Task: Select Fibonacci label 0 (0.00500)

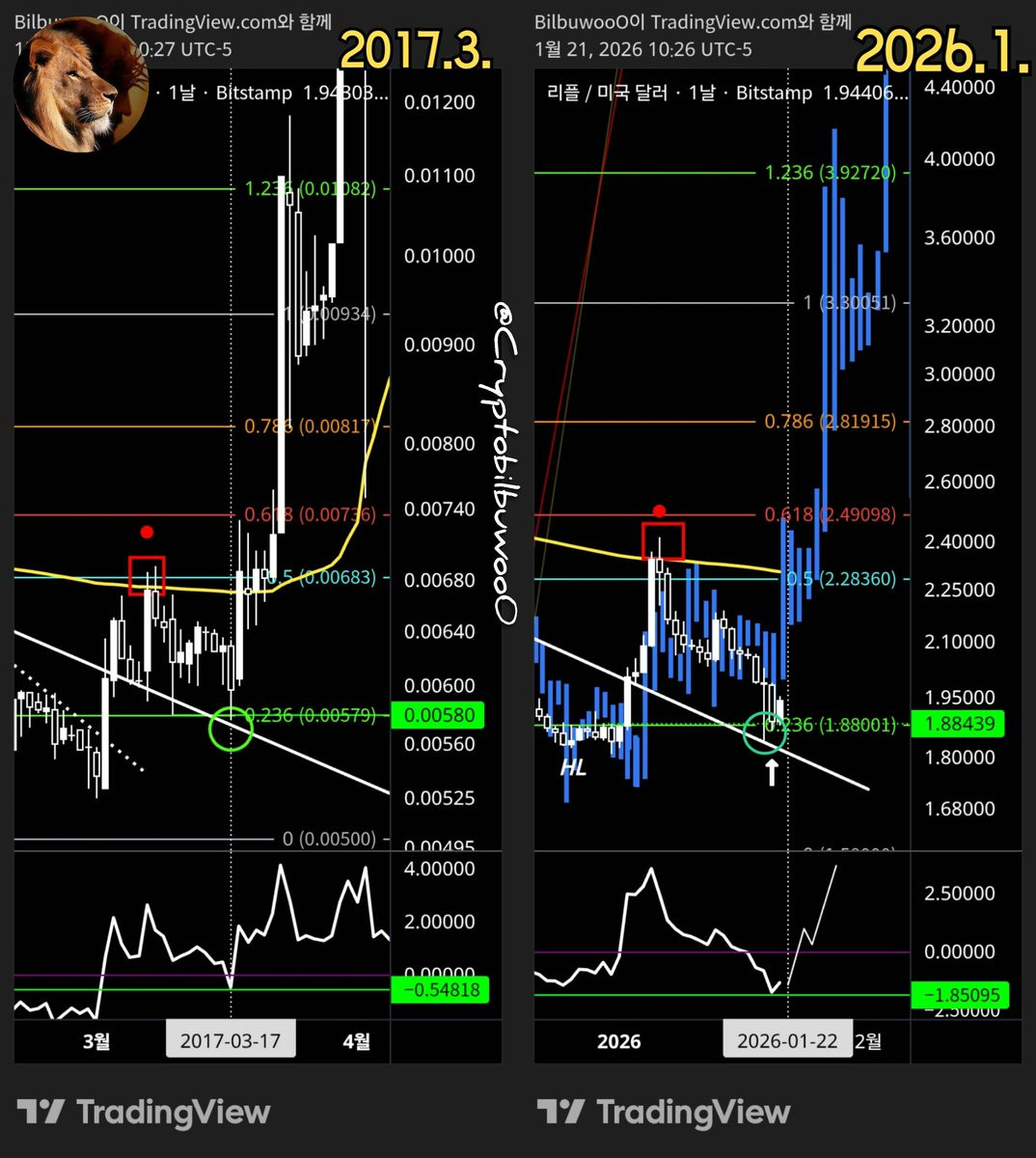Action: click(330, 840)
